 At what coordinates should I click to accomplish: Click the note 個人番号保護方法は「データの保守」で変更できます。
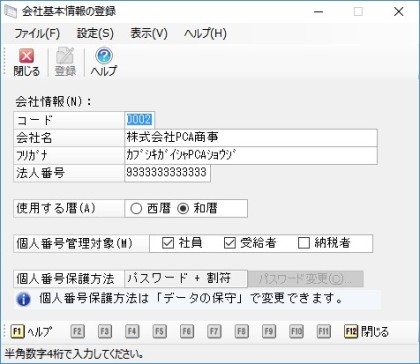[191, 299]
